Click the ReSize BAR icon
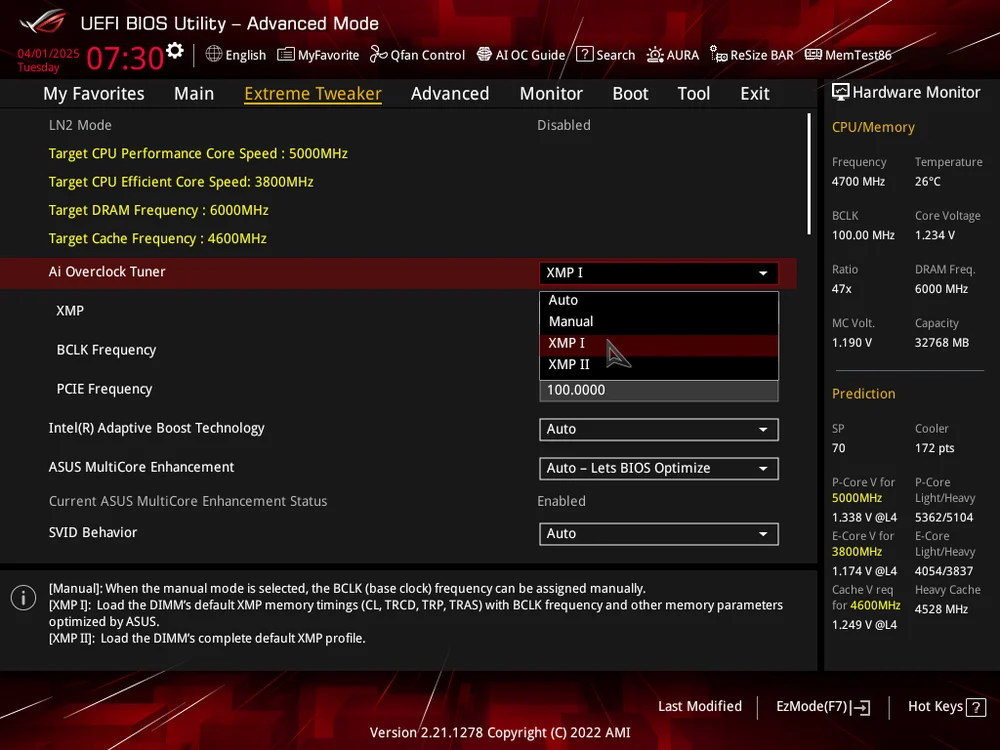Screen dimensions: 1000x750 click(x=751, y=55)
